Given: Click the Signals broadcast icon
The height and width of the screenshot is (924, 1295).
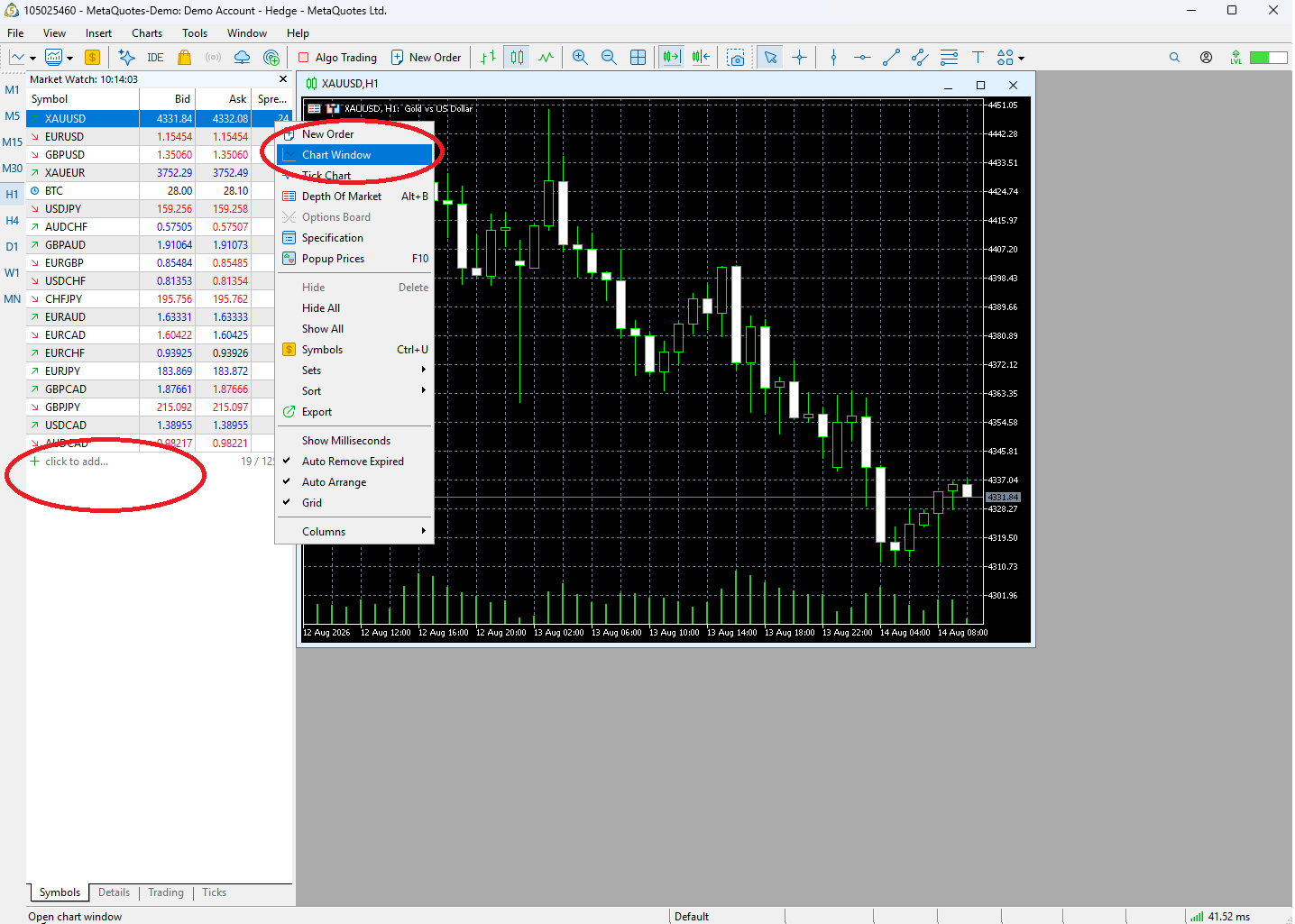Looking at the screenshot, I should point(213,57).
